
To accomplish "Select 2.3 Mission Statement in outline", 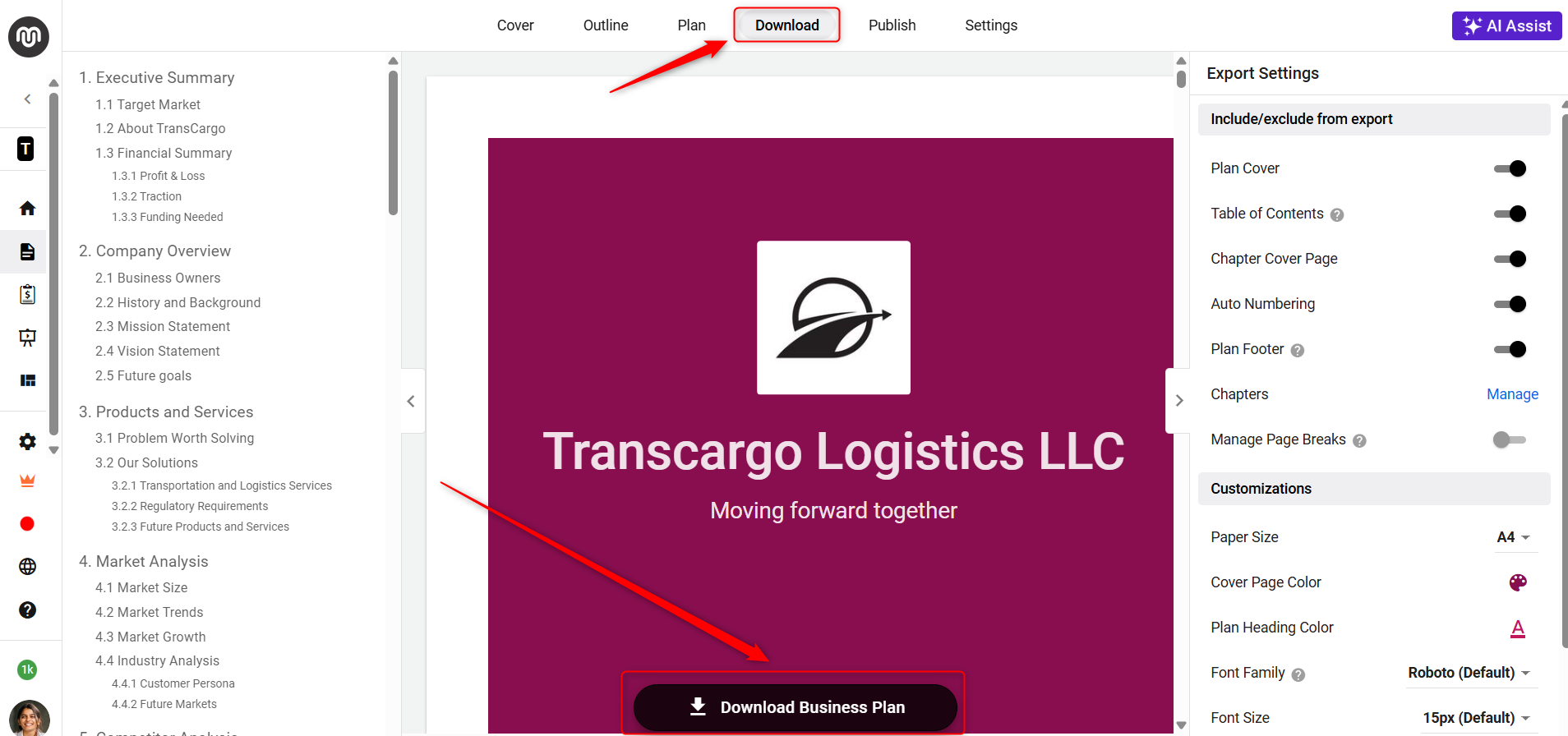I will coord(163,326).
